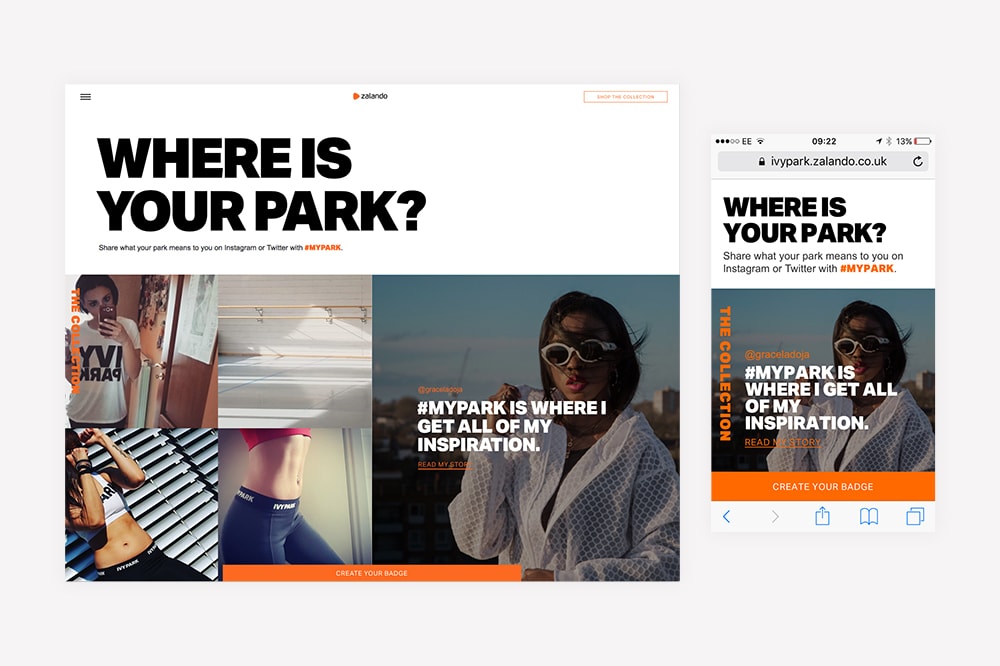
Task: Tap the padlock icon in address bar
Action: click(761, 162)
